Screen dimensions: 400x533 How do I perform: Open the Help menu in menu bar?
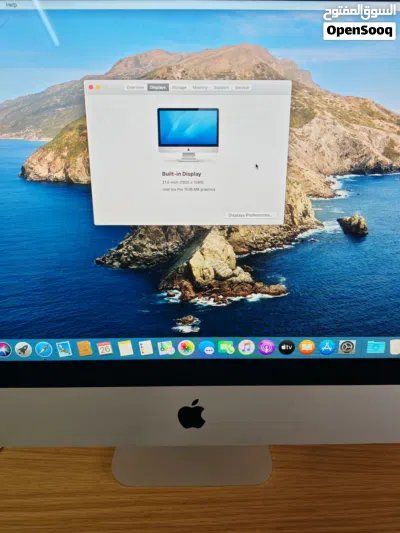(11, 5)
